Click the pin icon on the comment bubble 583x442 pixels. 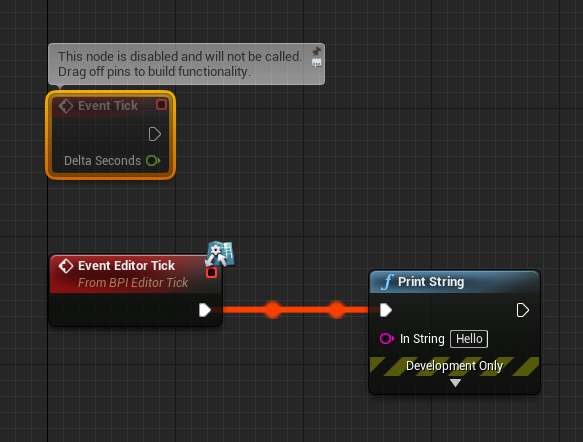316,51
